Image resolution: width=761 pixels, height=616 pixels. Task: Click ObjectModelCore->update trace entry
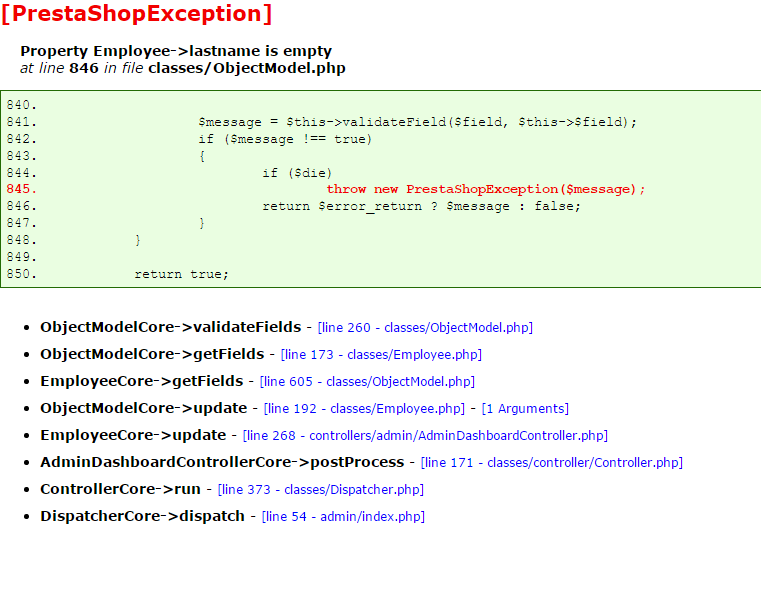pos(144,408)
